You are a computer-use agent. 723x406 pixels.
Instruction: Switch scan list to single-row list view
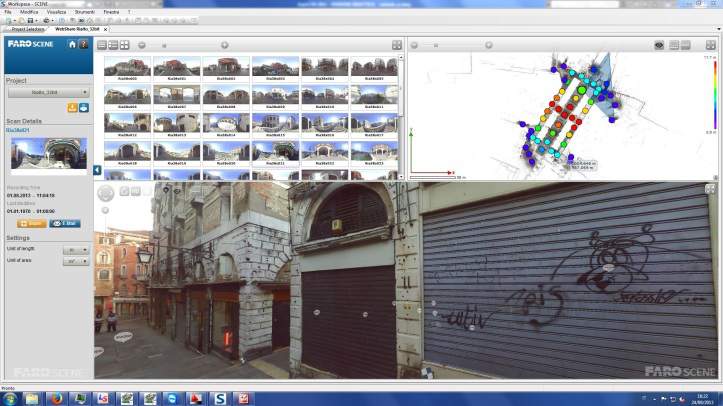[102, 45]
